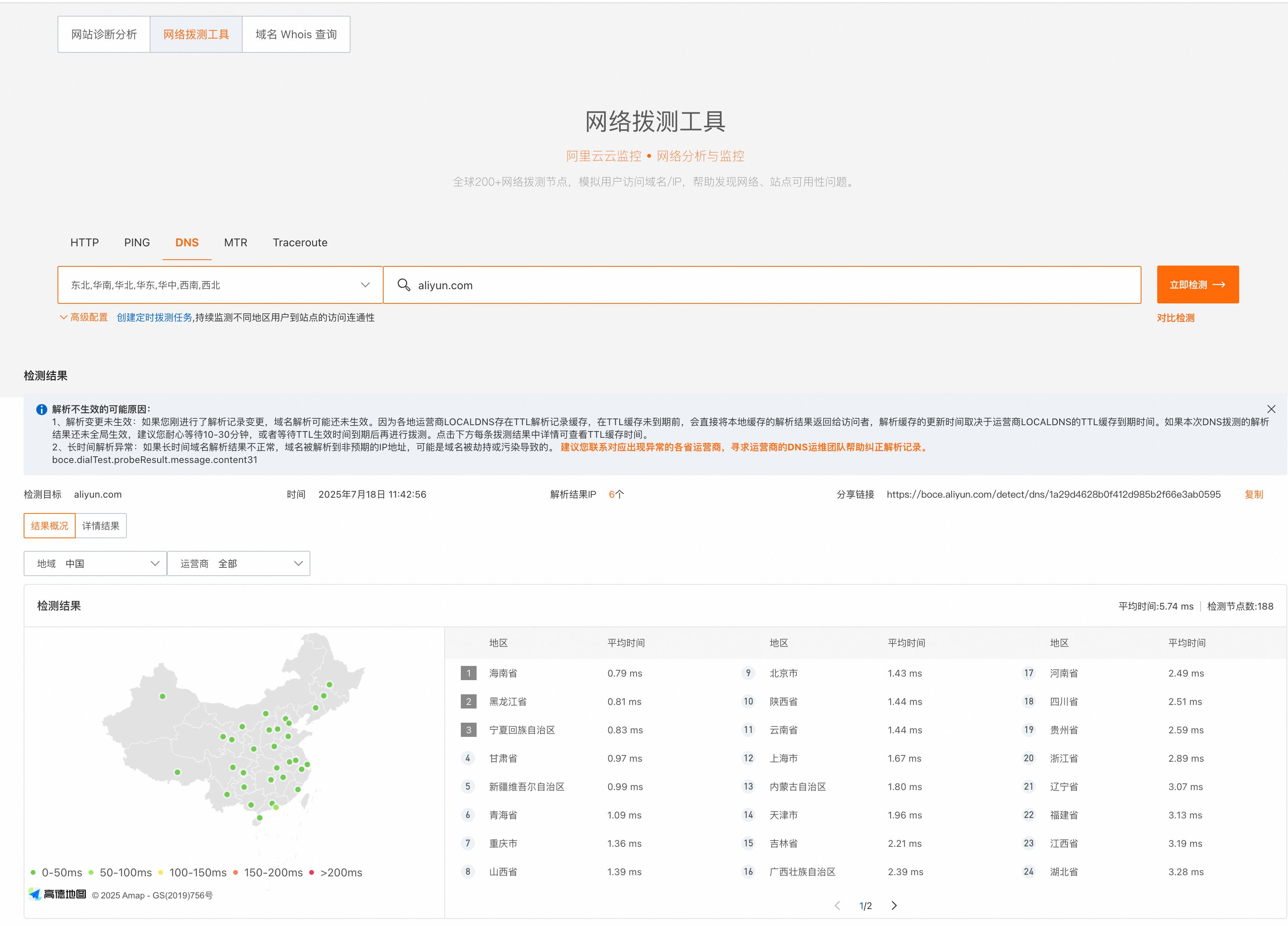Open the 地域 中国 dropdown

(95, 563)
